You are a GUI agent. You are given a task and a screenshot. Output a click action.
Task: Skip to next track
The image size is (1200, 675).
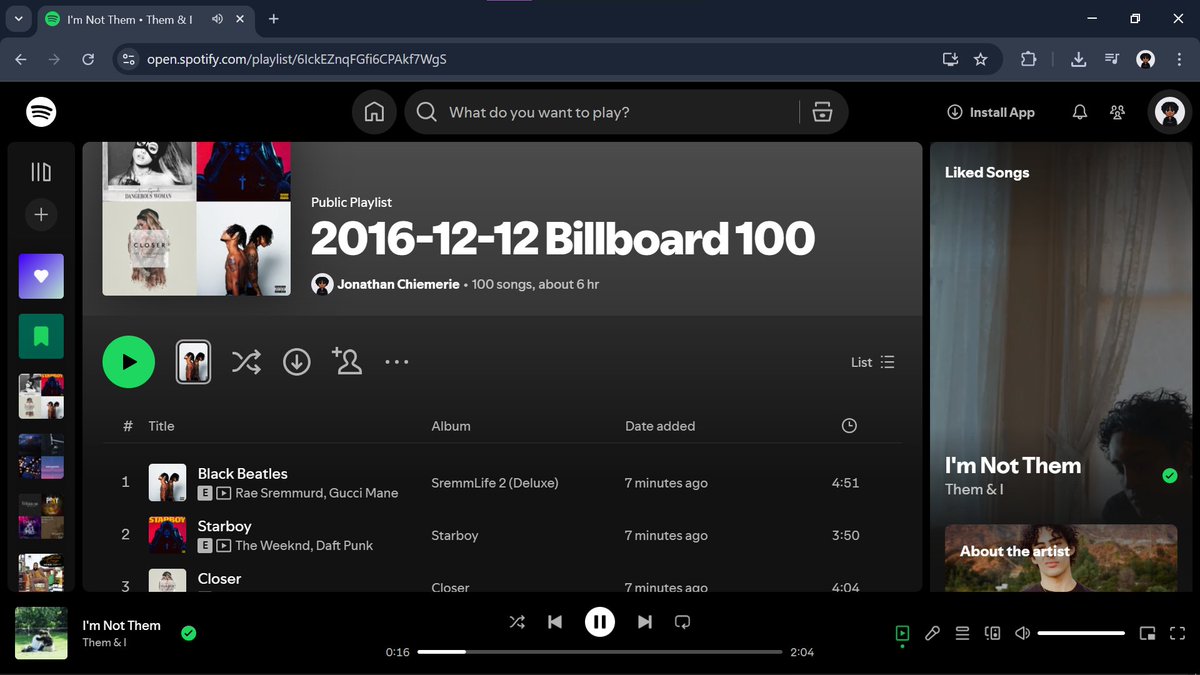[645, 622]
